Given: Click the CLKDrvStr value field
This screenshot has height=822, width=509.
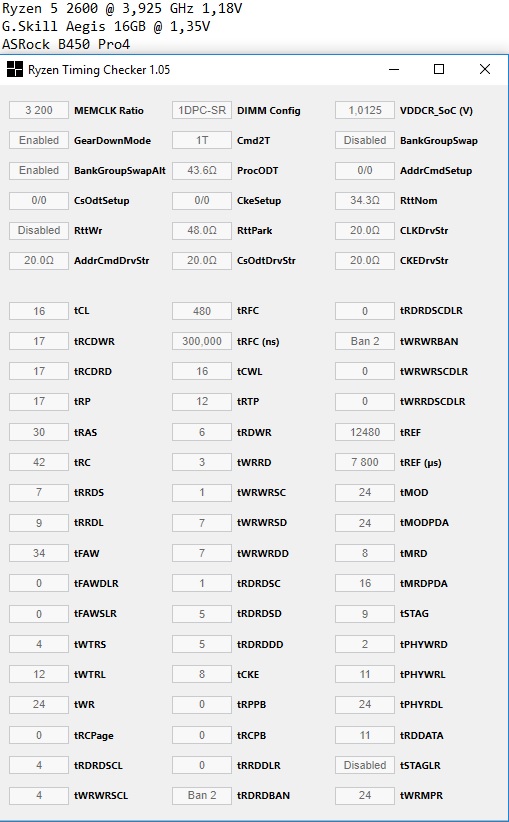Looking at the screenshot, I should (365, 230).
